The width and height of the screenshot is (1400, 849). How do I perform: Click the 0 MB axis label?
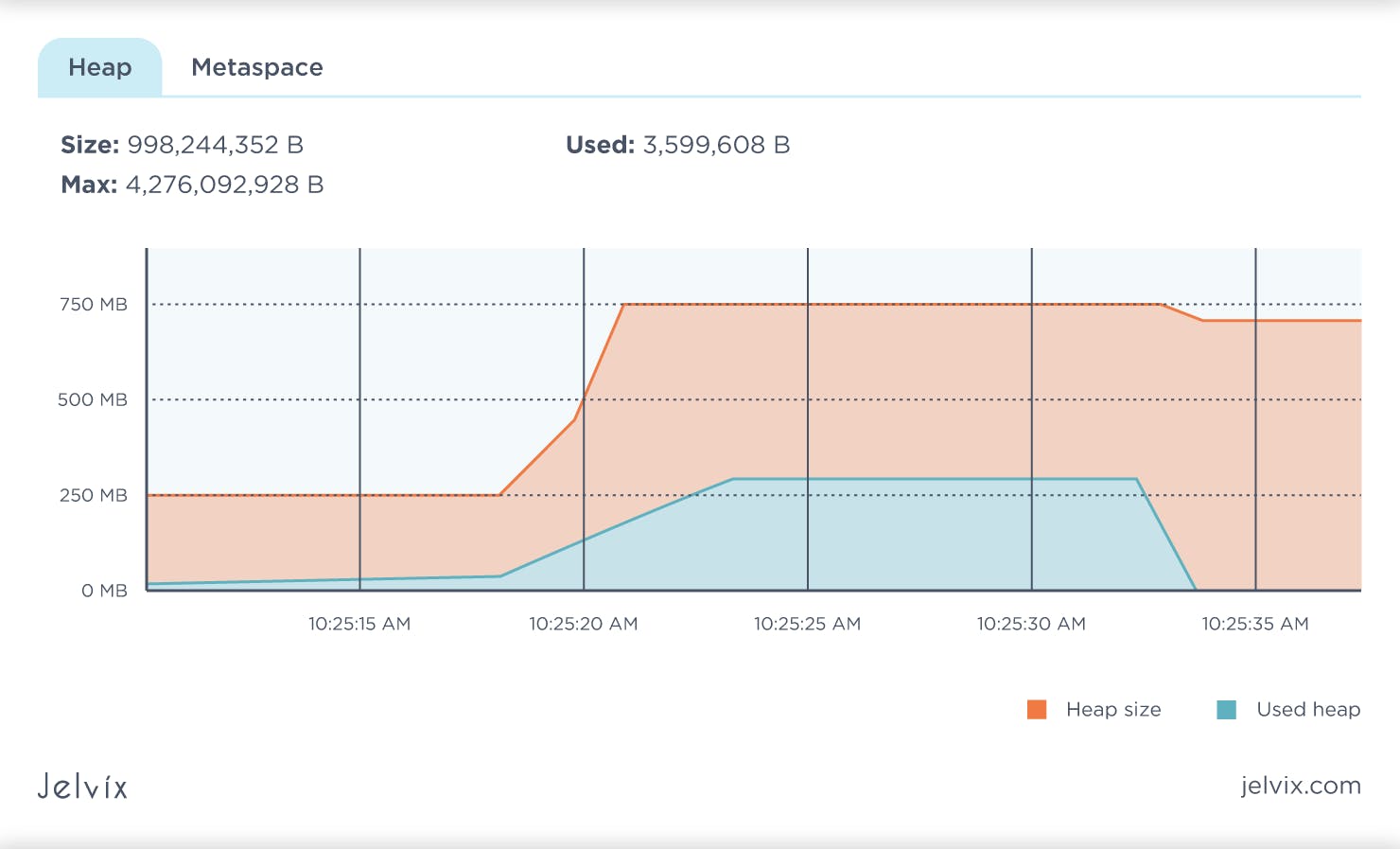104,591
